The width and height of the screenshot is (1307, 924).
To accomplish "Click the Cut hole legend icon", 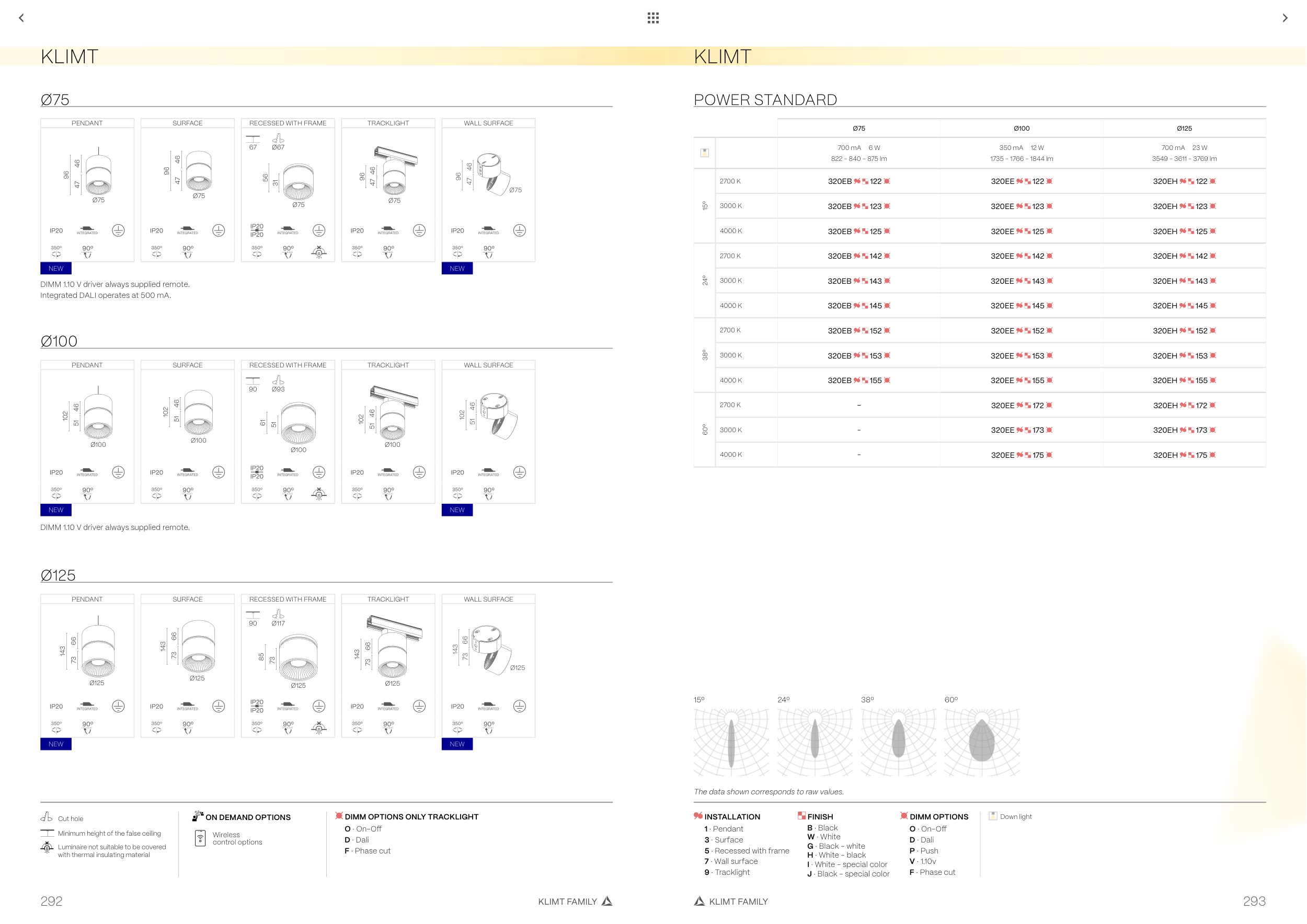I will tap(47, 817).
